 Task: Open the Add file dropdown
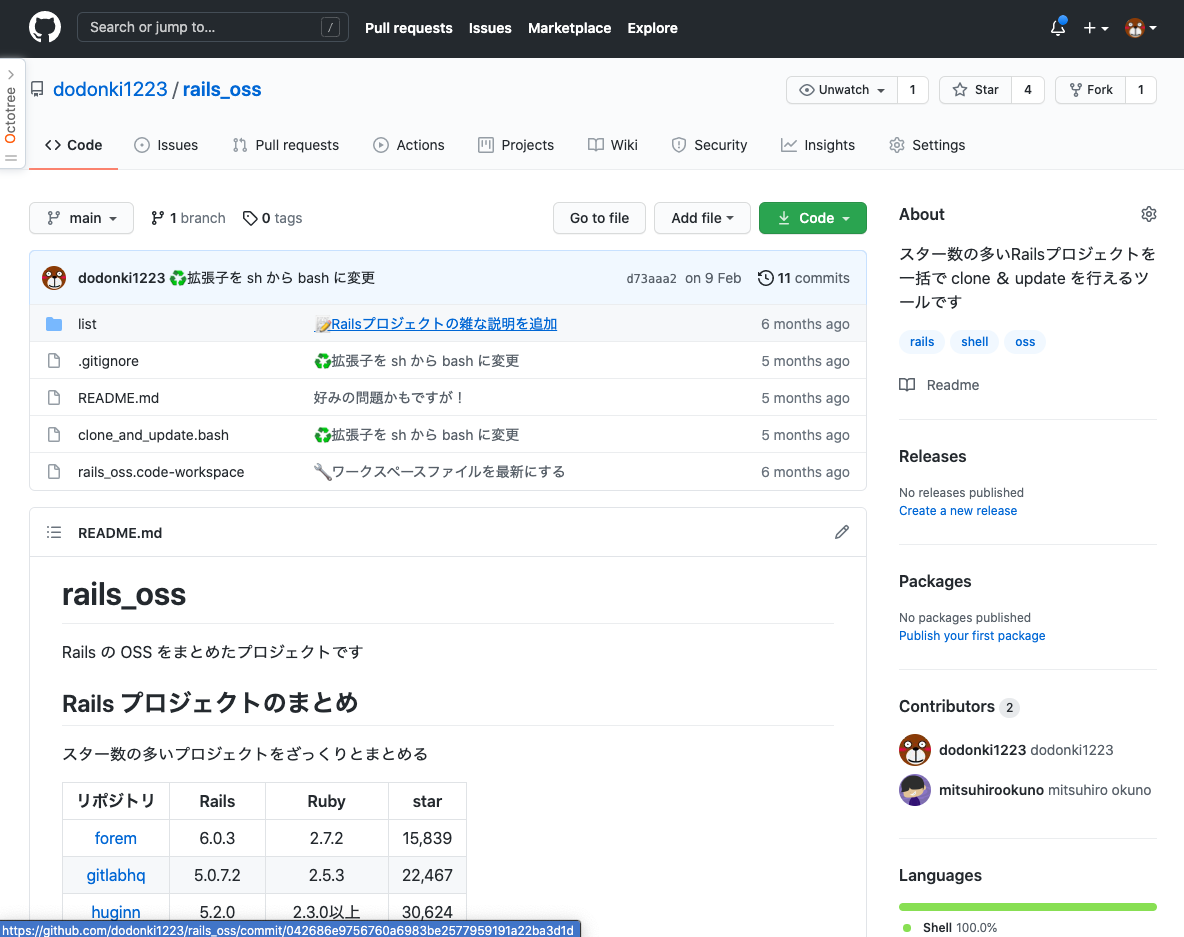pyautogui.click(x=702, y=218)
